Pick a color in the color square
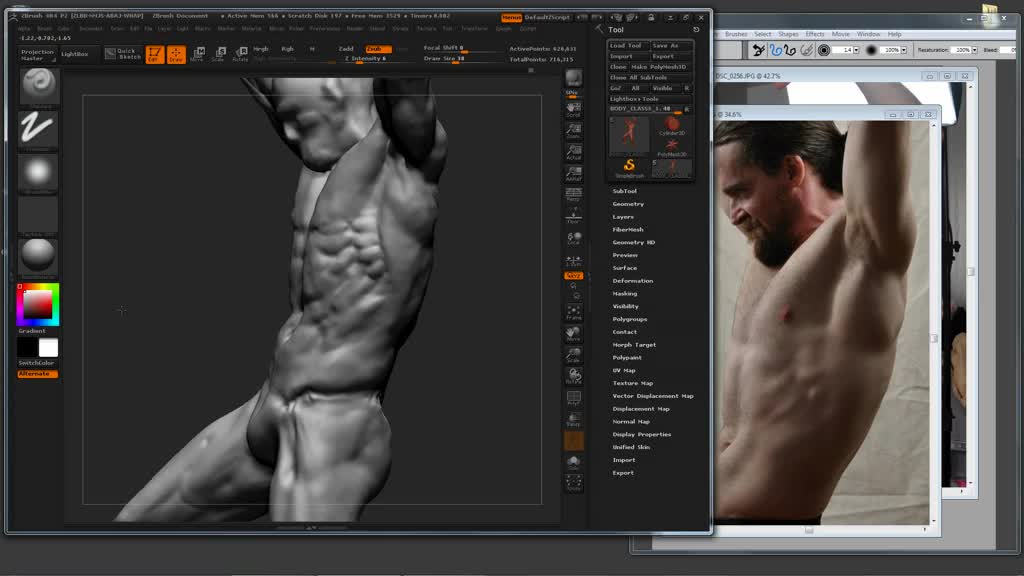The height and width of the screenshot is (576, 1024). pos(38,304)
